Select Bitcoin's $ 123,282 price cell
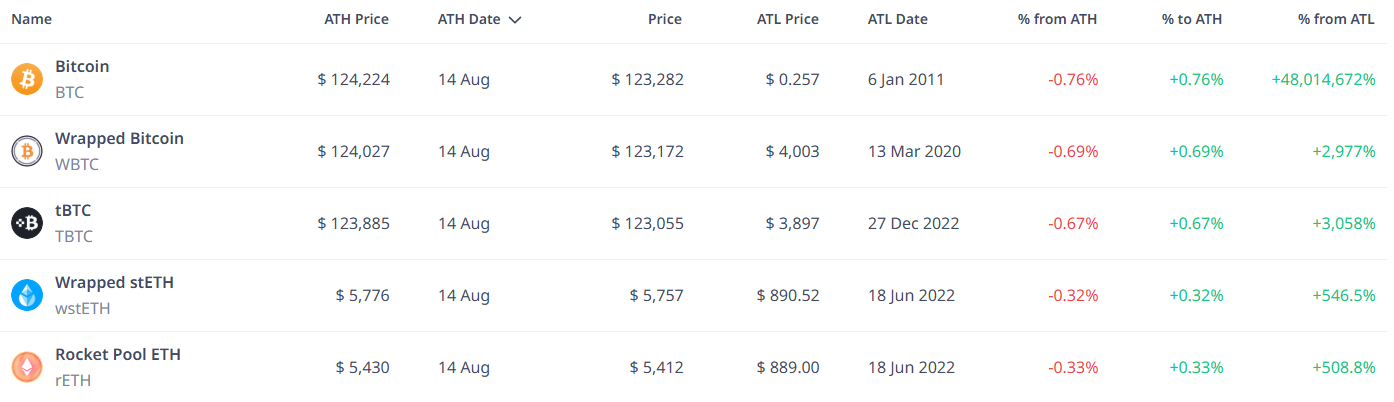Viewport: 1394px width, 402px height. coord(648,80)
